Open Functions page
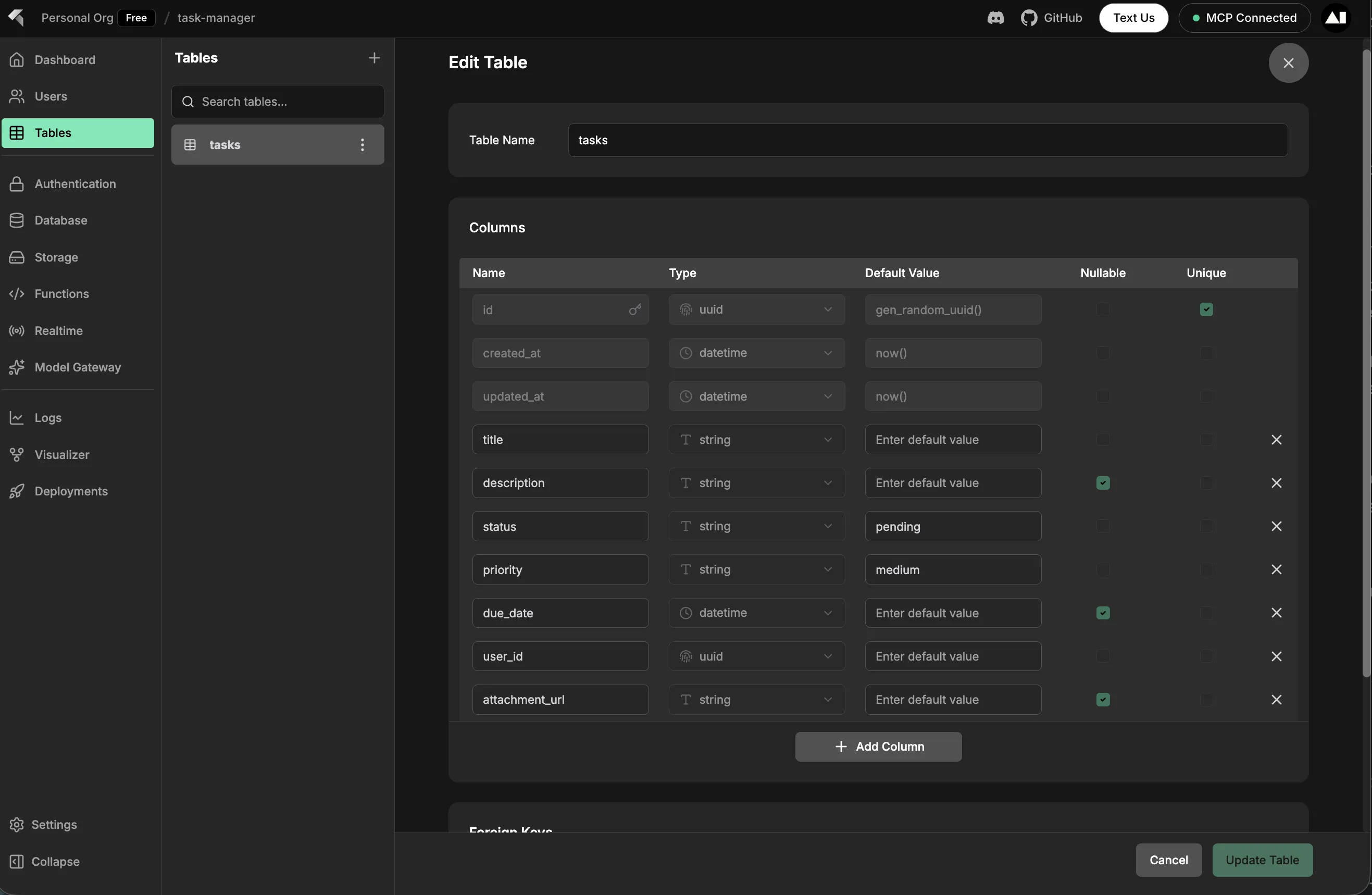 pos(78,293)
